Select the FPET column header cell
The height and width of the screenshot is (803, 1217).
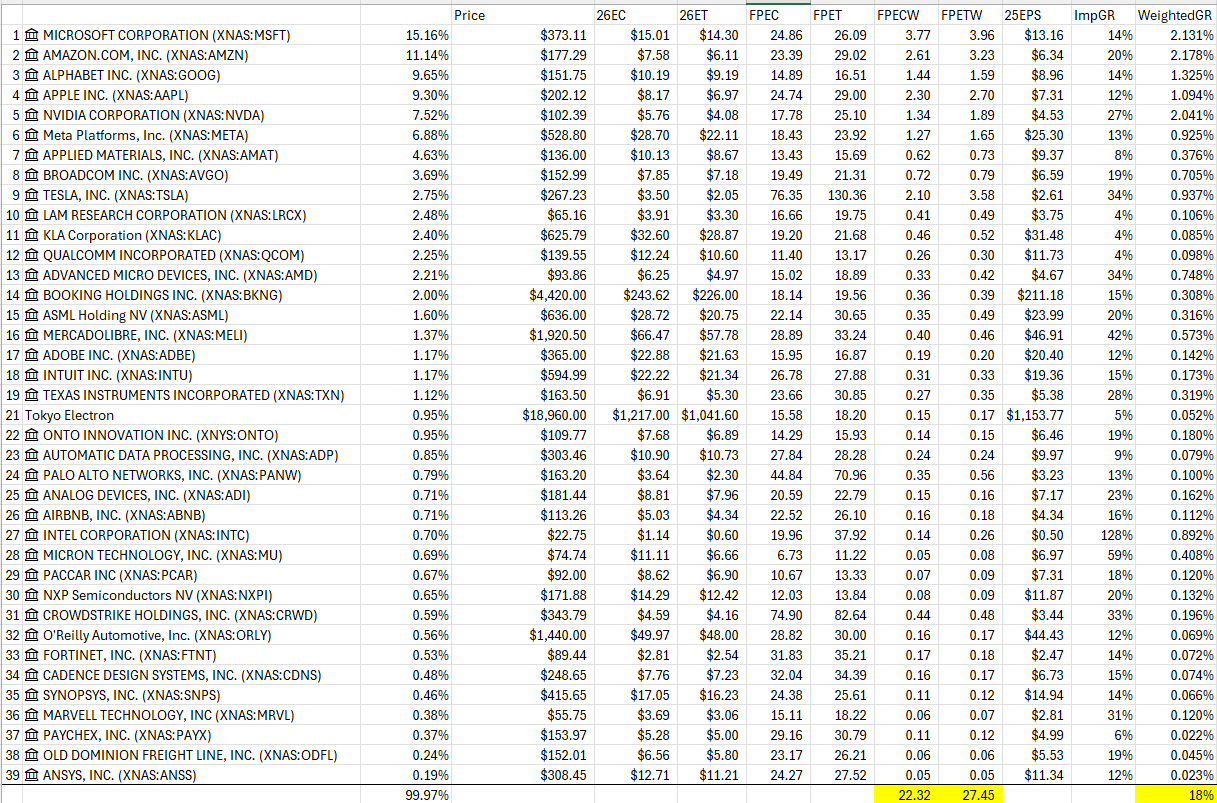840,15
